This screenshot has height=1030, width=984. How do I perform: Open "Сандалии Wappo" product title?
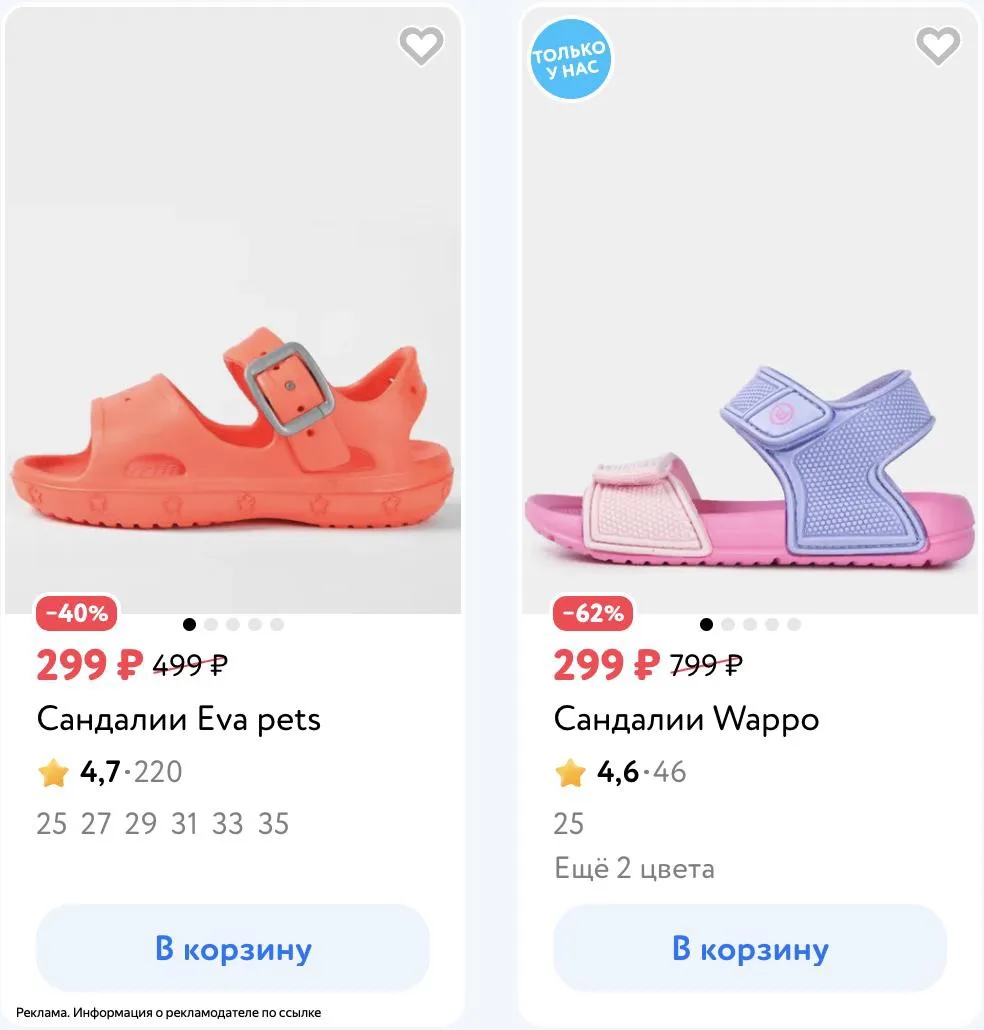[x=686, y=719]
